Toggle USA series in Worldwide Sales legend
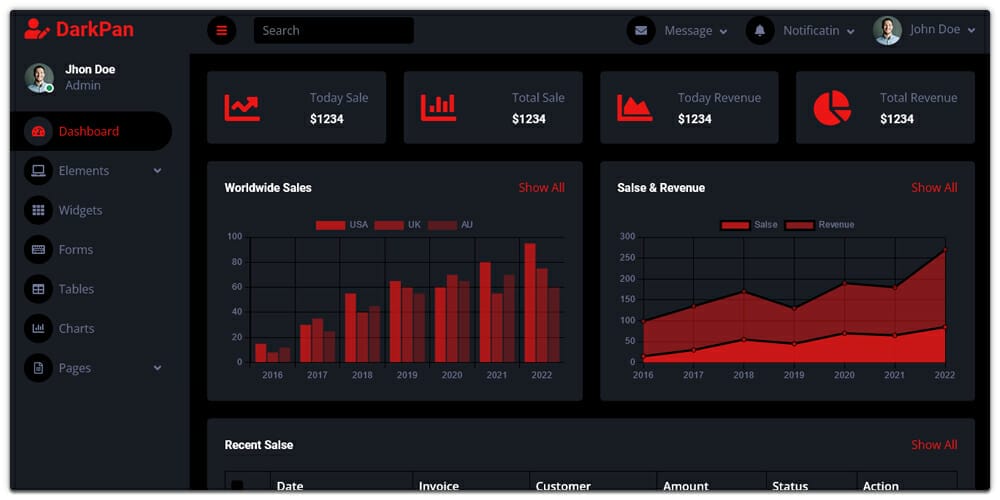1000x500 pixels. 342,225
